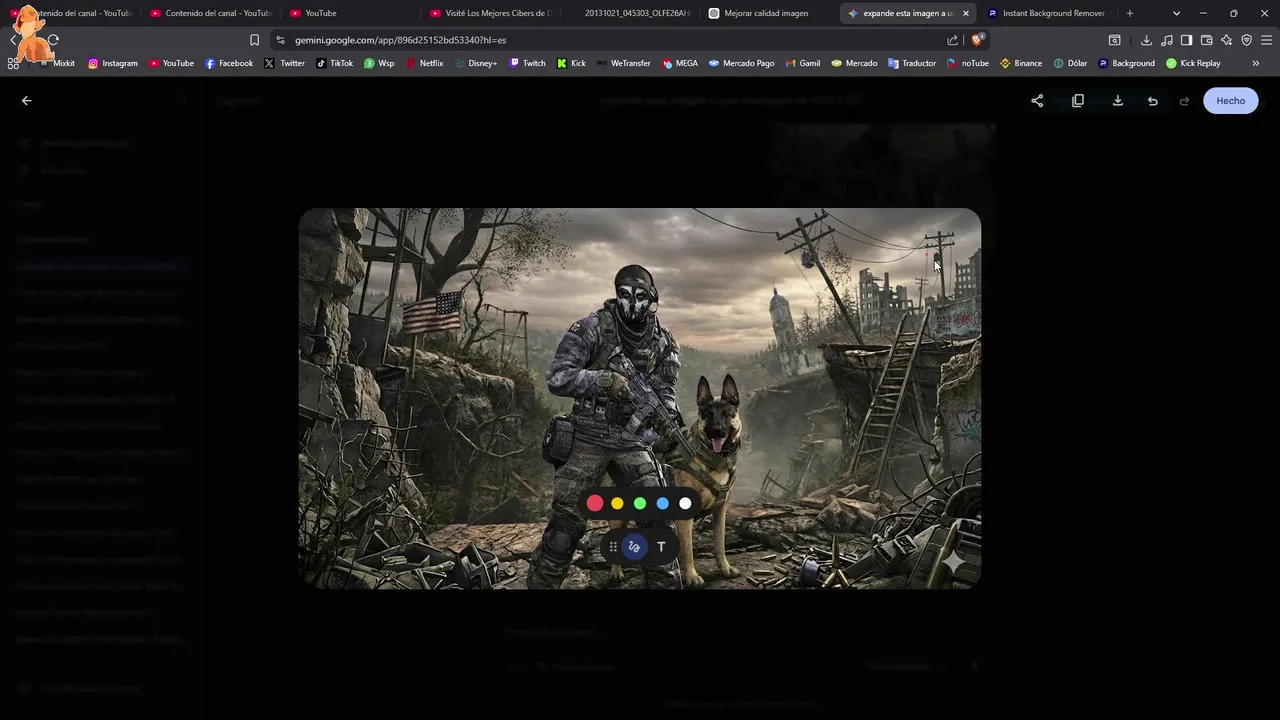Open the Mercado Pago bookmark
The width and height of the screenshot is (1280, 720).
[742, 63]
